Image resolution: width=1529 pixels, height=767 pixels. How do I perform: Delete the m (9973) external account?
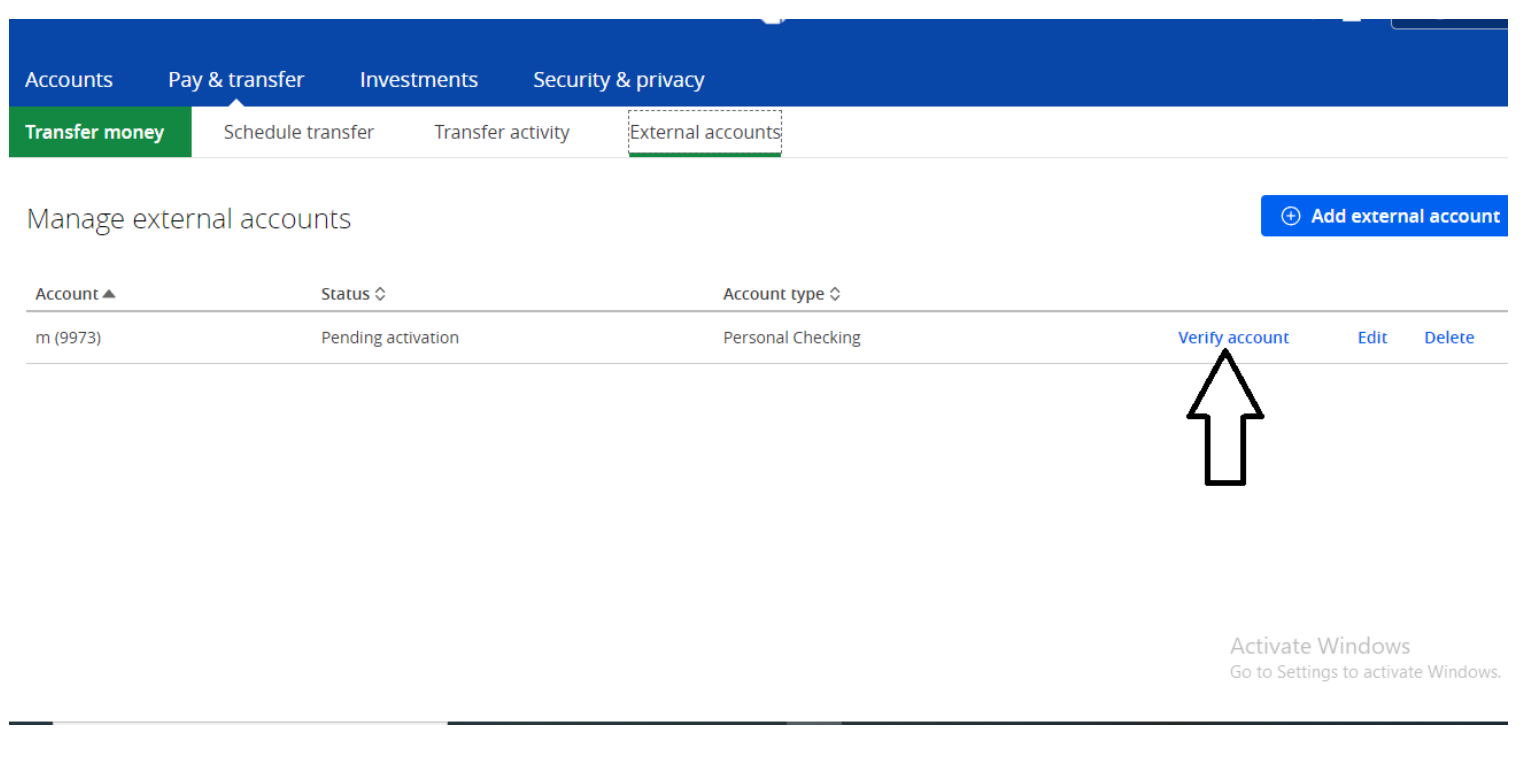point(1449,338)
